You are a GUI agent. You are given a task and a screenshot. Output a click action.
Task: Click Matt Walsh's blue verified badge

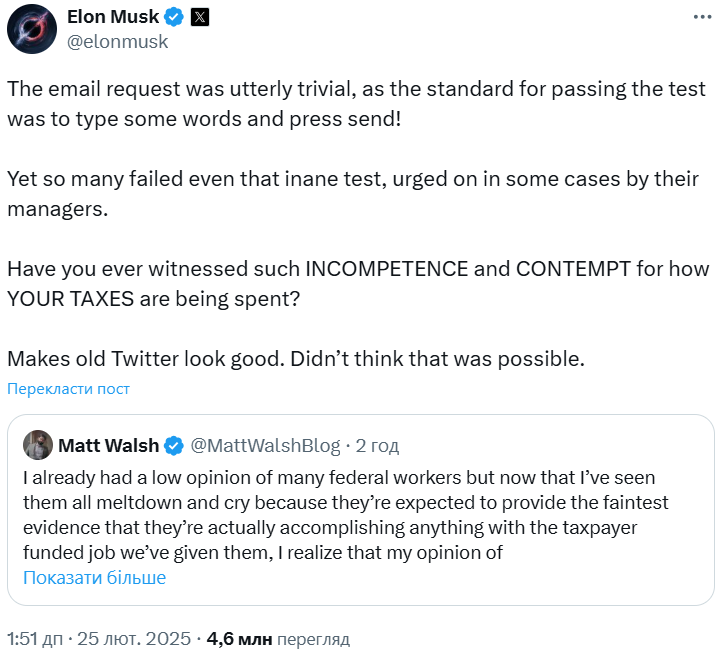(173, 444)
